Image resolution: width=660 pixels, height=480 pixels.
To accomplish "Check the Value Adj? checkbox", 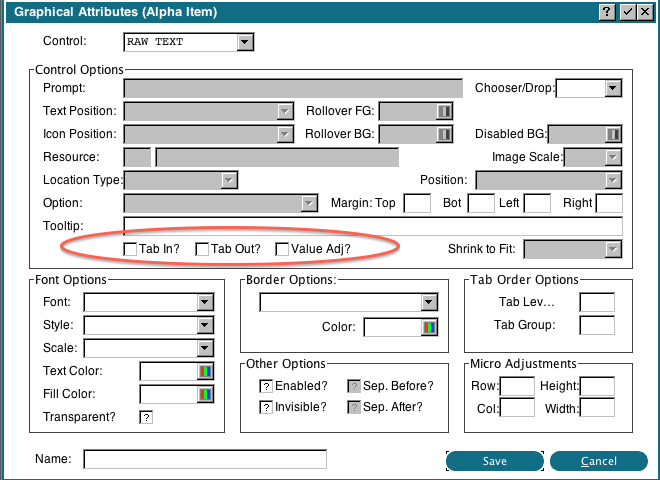I will coord(282,249).
